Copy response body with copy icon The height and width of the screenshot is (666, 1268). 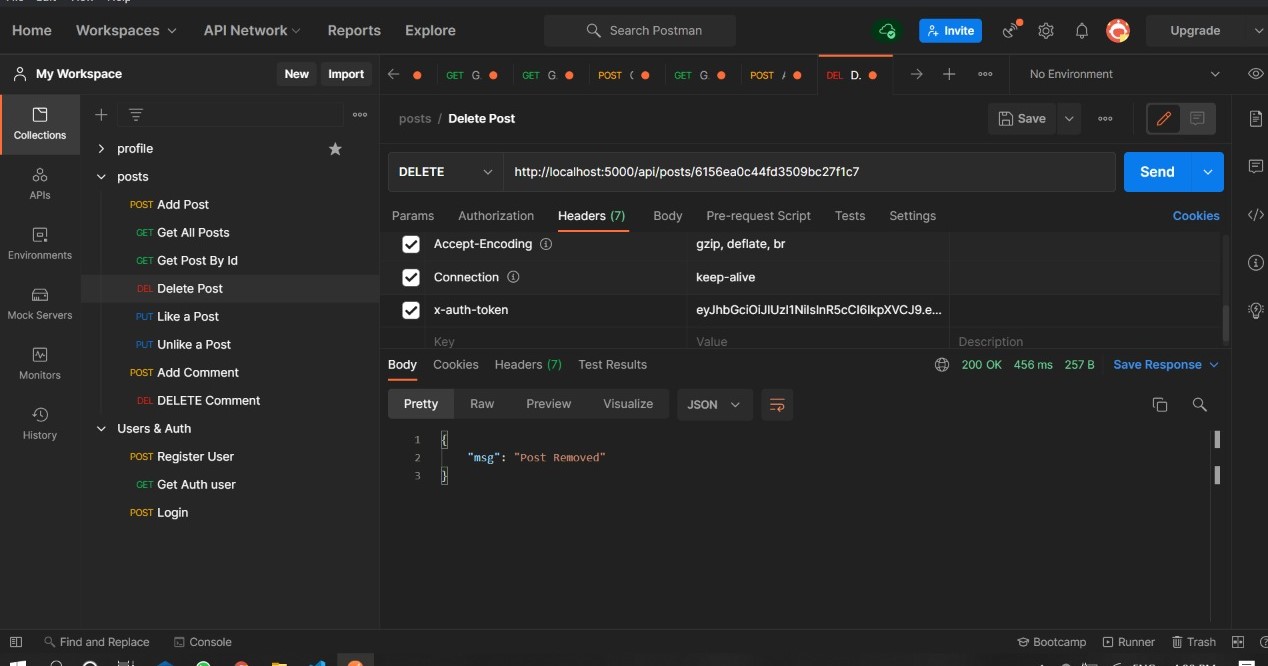point(1160,404)
